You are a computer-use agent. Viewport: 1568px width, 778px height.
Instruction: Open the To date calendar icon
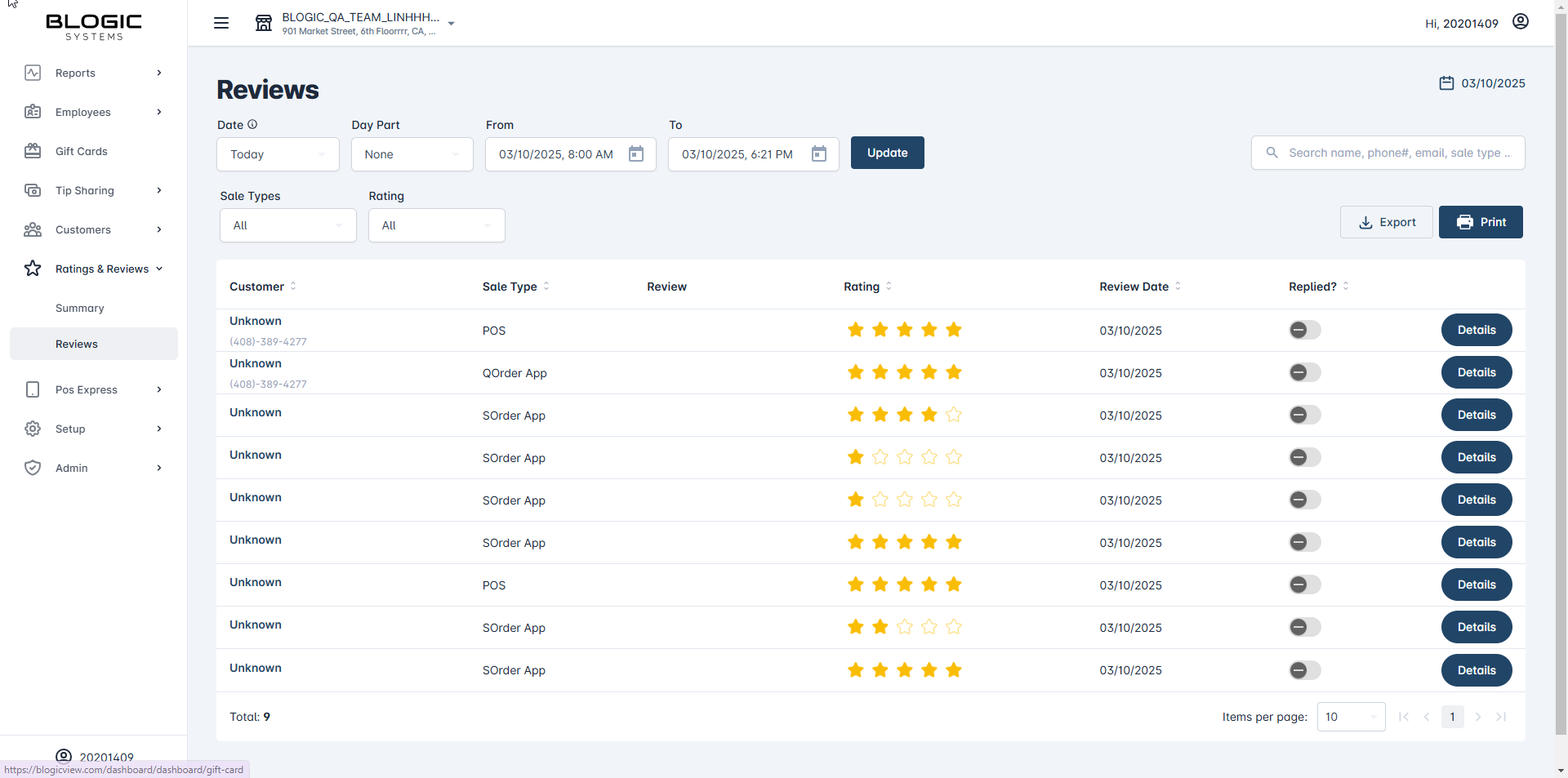click(819, 154)
